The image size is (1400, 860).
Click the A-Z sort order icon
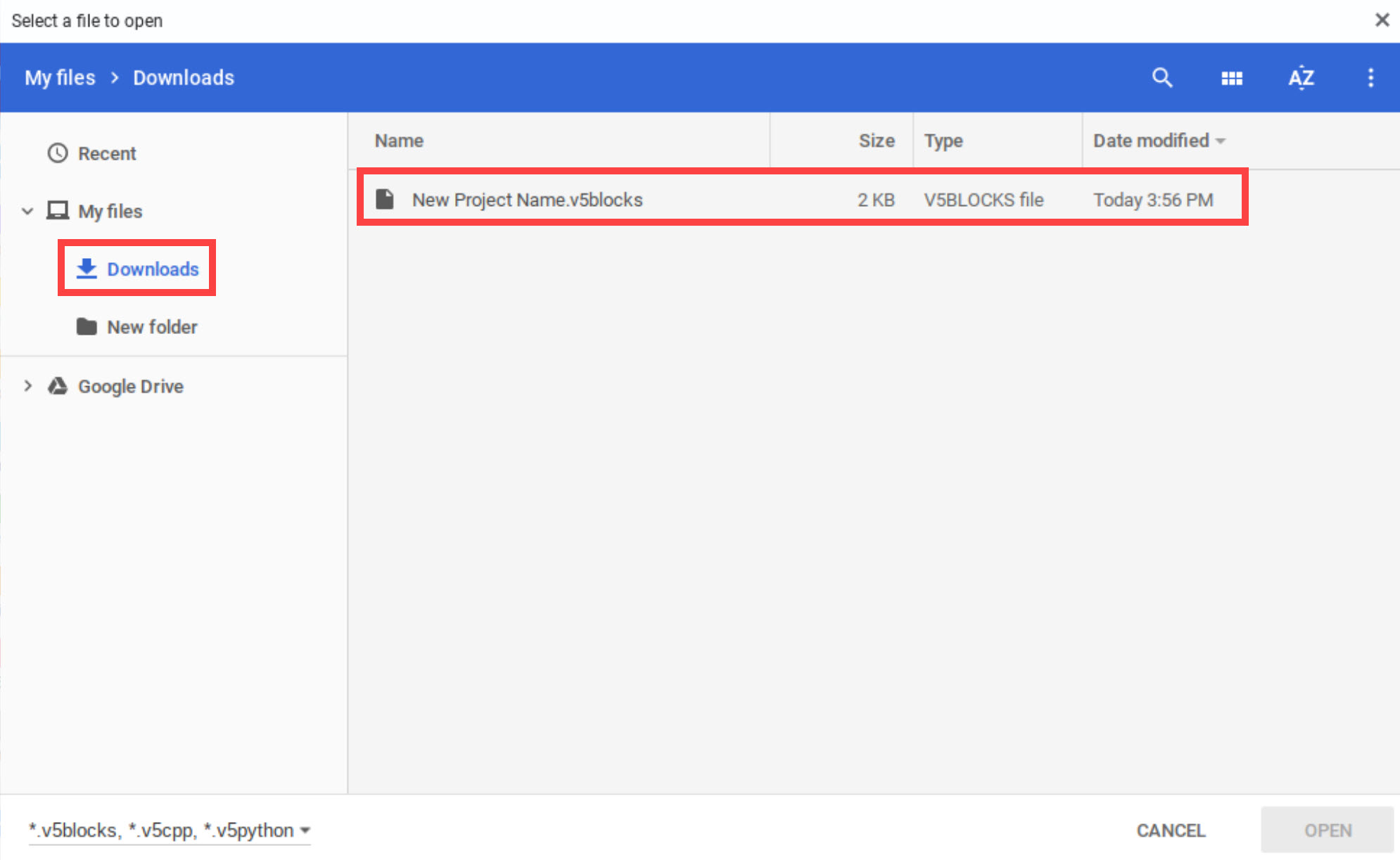tap(1301, 77)
